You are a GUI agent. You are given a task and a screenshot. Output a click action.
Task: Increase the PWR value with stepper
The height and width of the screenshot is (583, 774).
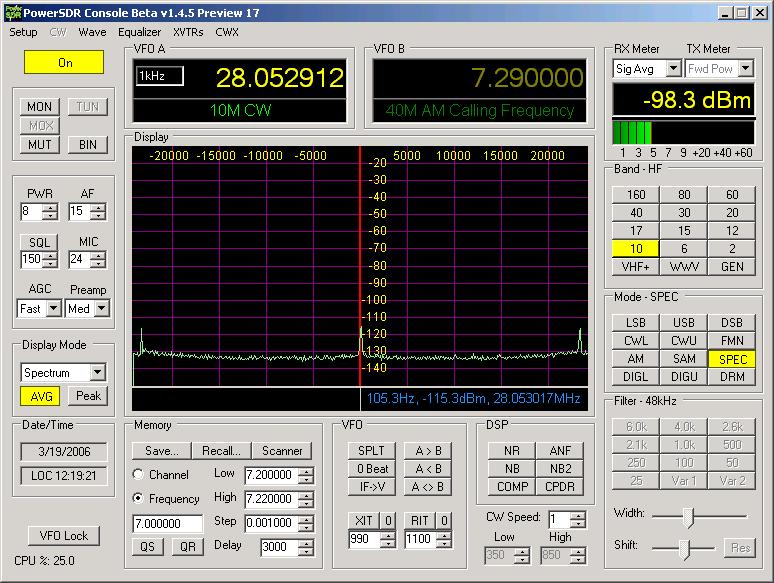click(50, 207)
